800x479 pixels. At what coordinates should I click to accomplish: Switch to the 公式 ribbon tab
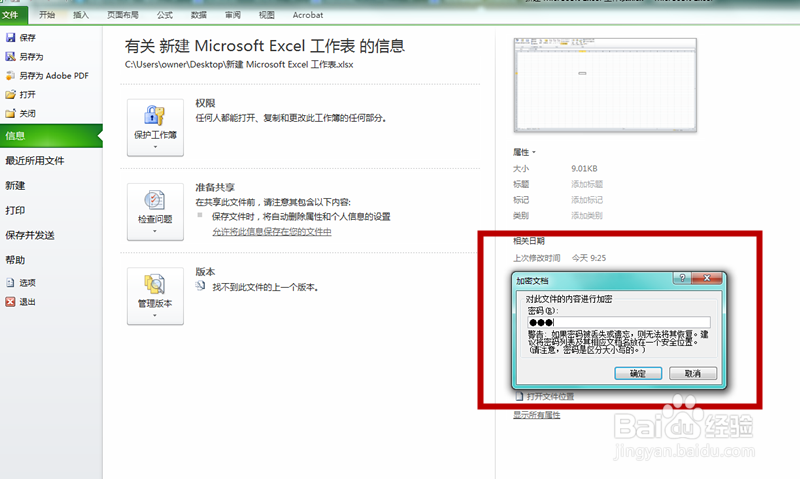point(164,15)
